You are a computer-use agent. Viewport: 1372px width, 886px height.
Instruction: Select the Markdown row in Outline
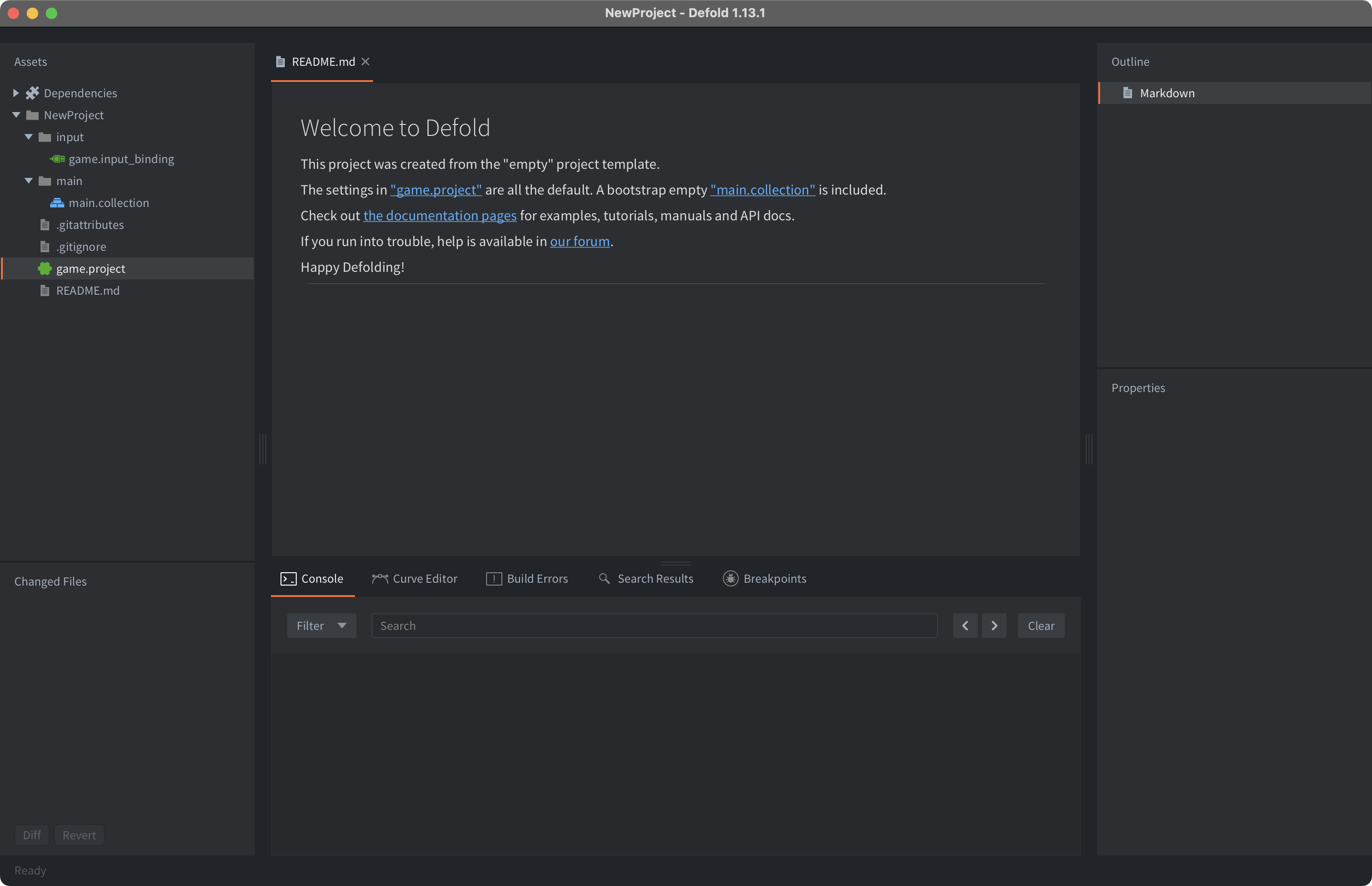pyautogui.click(x=1235, y=93)
